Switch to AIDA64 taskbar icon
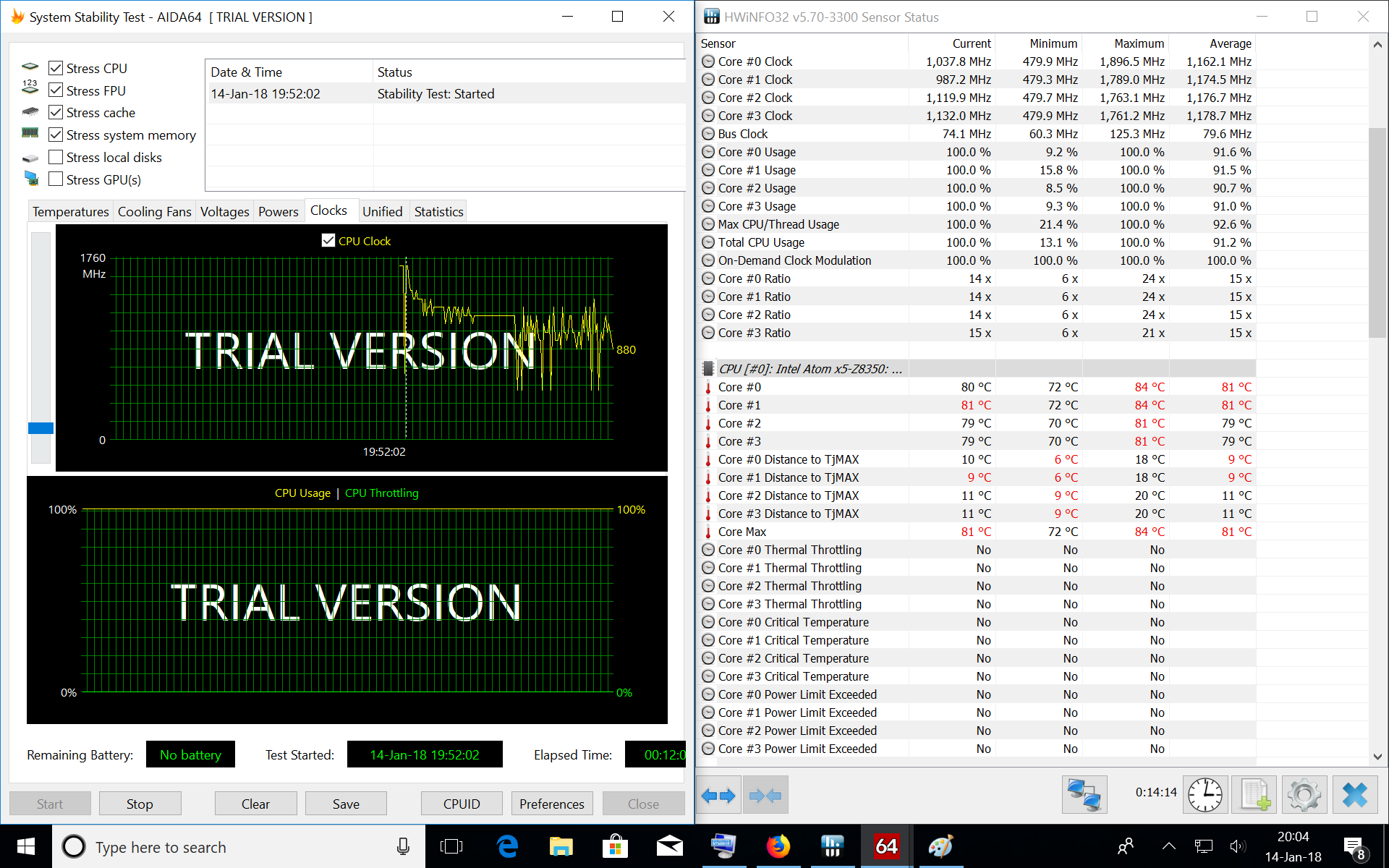This screenshot has height=868, width=1389. coord(886,846)
